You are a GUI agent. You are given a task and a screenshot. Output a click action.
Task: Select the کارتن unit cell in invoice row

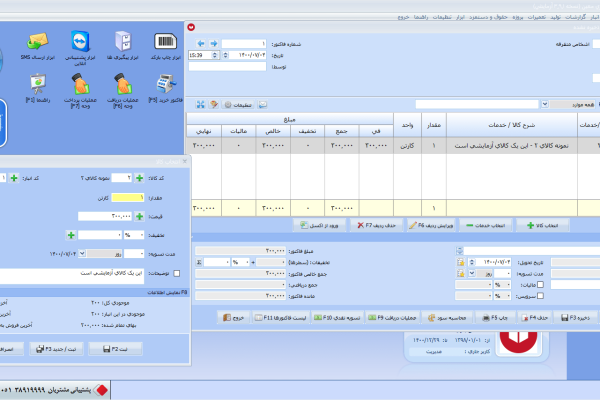click(x=407, y=146)
